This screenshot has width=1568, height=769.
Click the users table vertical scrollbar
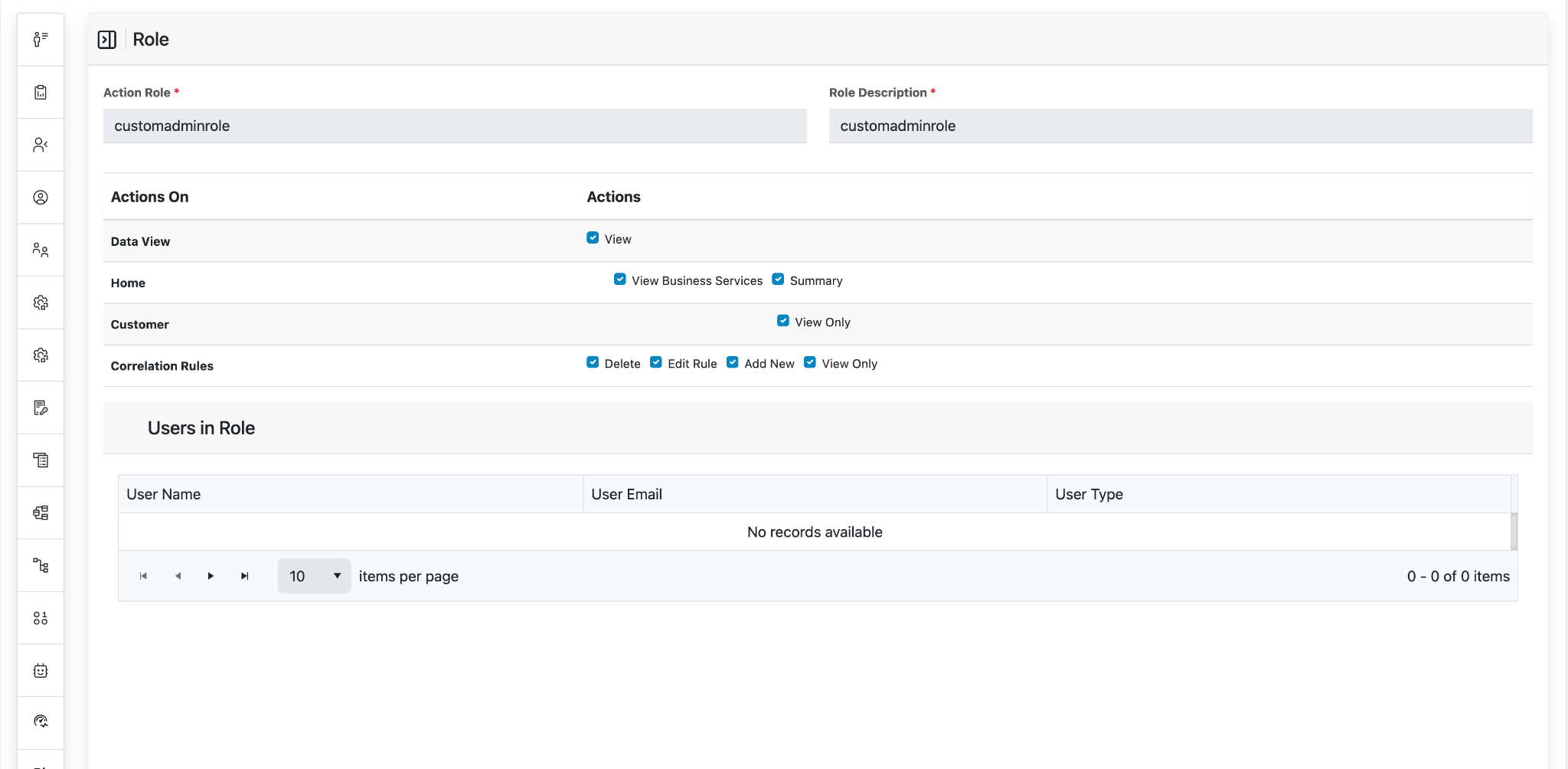point(1514,531)
